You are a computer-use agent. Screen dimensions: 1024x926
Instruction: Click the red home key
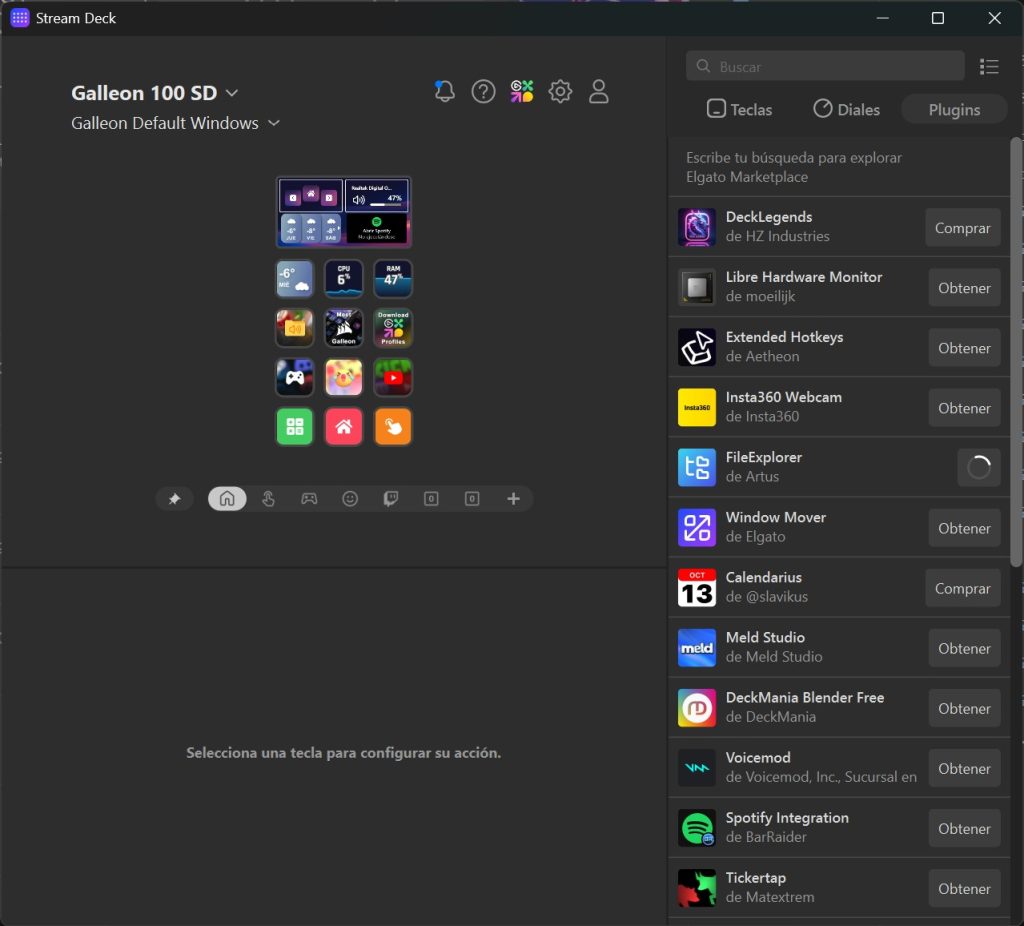point(344,427)
